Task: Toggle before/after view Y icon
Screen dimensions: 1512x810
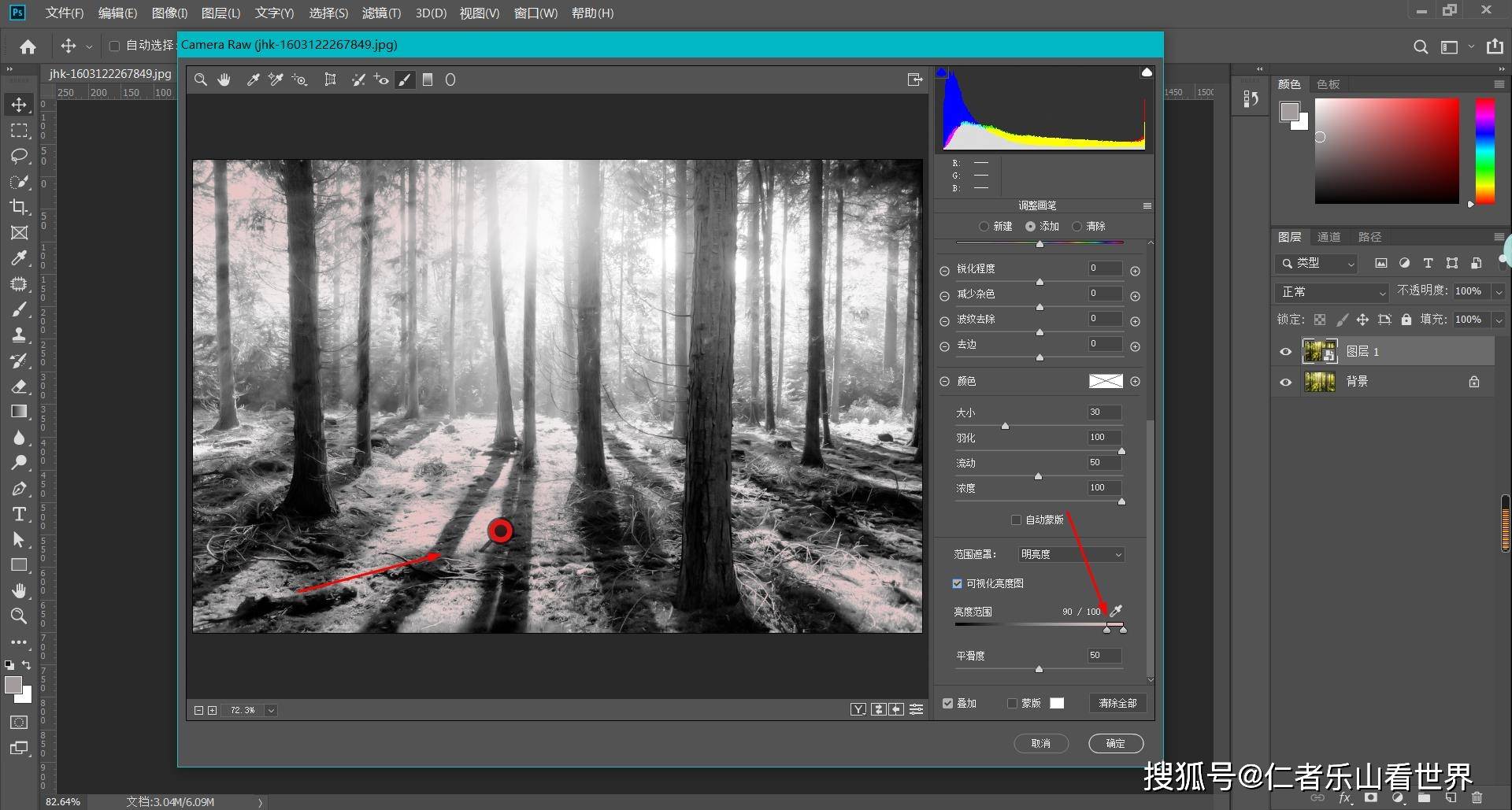Action: pyautogui.click(x=858, y=709)
